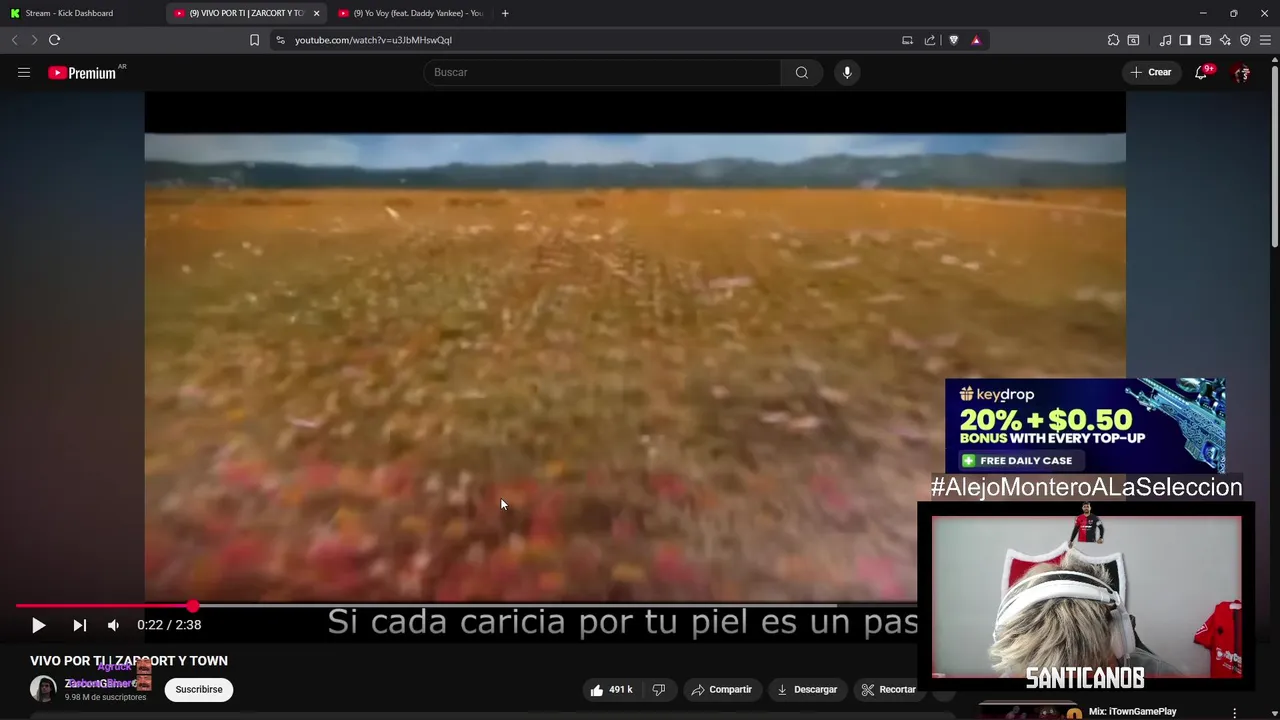Viewport: 1280px width, 720px height.
Task: Bookmark this page
Action: (x=254, y=40)
